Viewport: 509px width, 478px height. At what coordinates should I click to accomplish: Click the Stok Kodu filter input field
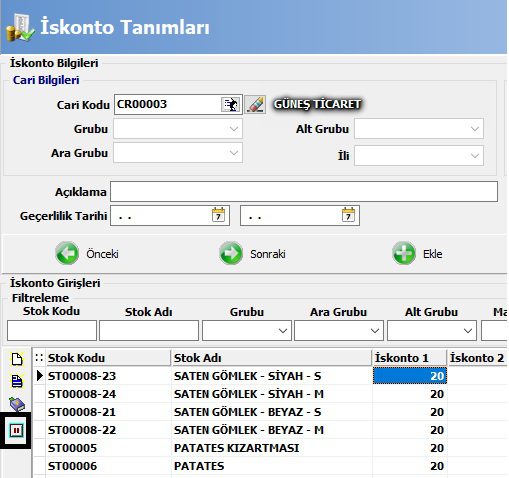[x=52, y=331]
